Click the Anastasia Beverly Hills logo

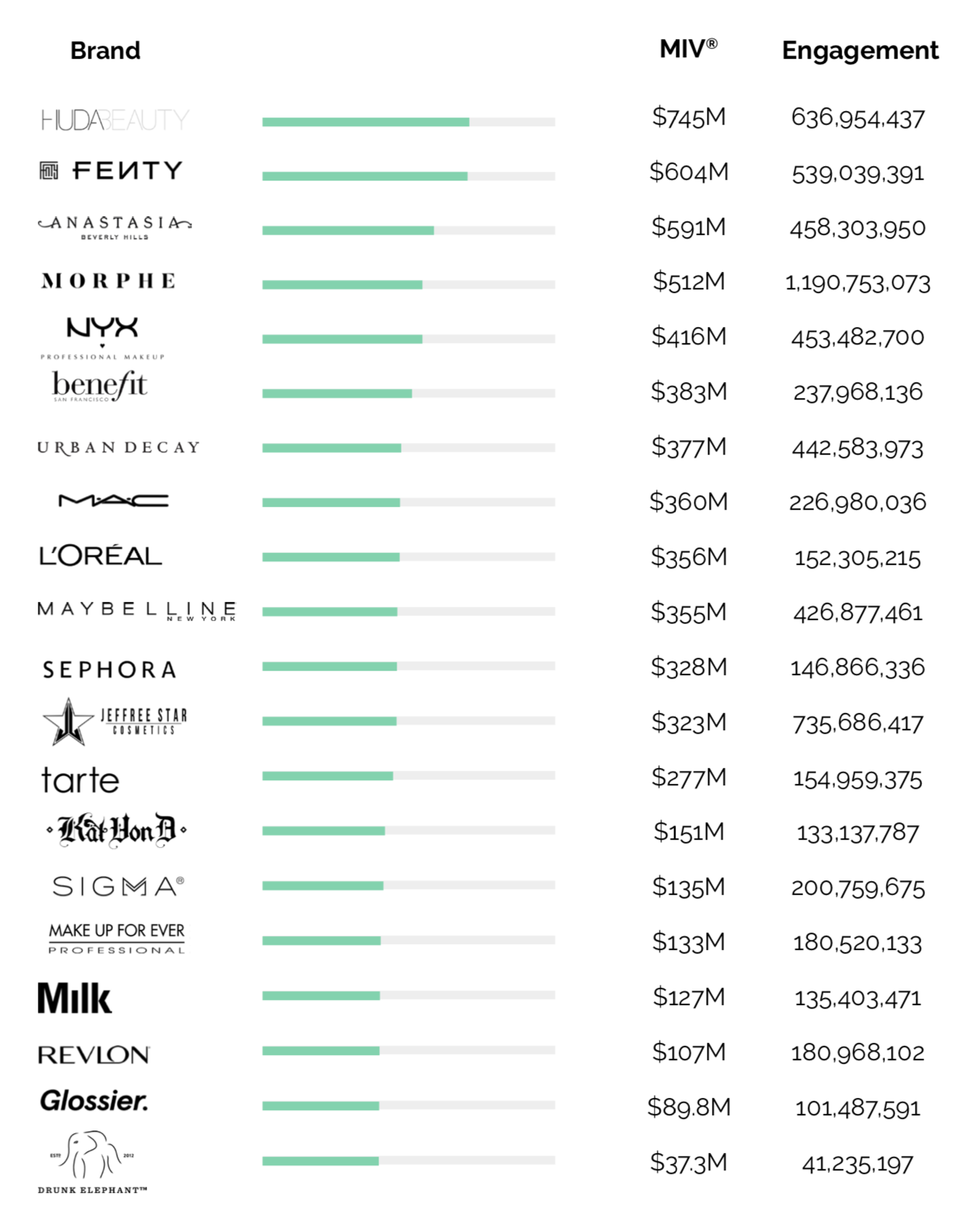click(x=115, y=227)
